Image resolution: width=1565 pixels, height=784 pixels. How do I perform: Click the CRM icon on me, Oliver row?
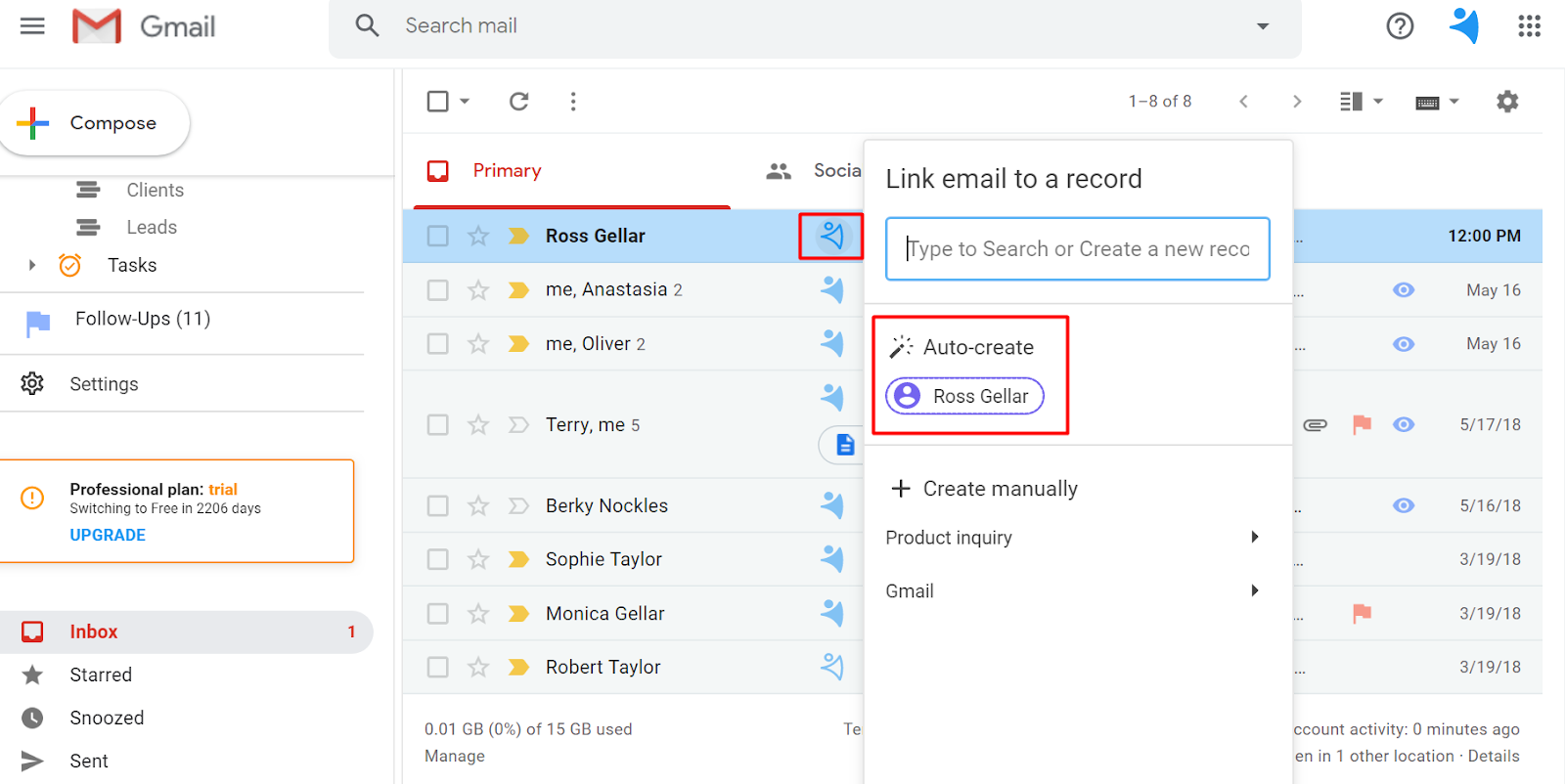pos(832,343)
